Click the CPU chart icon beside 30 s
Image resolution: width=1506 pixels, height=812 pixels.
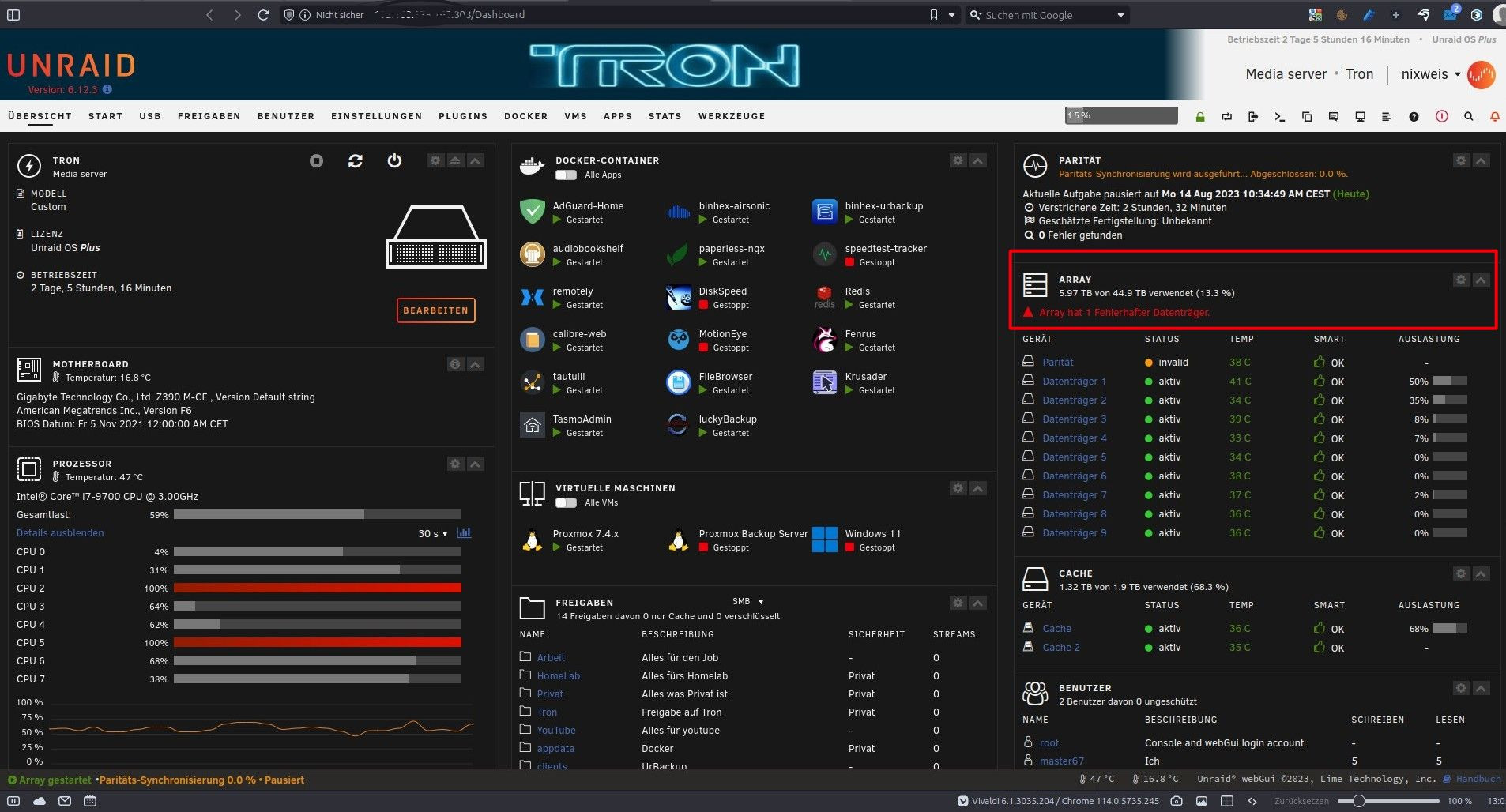click(x=464, y=533)
